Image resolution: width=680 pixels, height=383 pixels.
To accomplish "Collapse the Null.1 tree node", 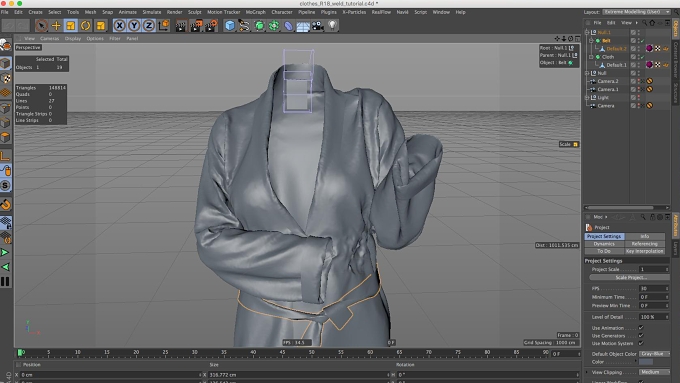I will click(x=587, y=32).
